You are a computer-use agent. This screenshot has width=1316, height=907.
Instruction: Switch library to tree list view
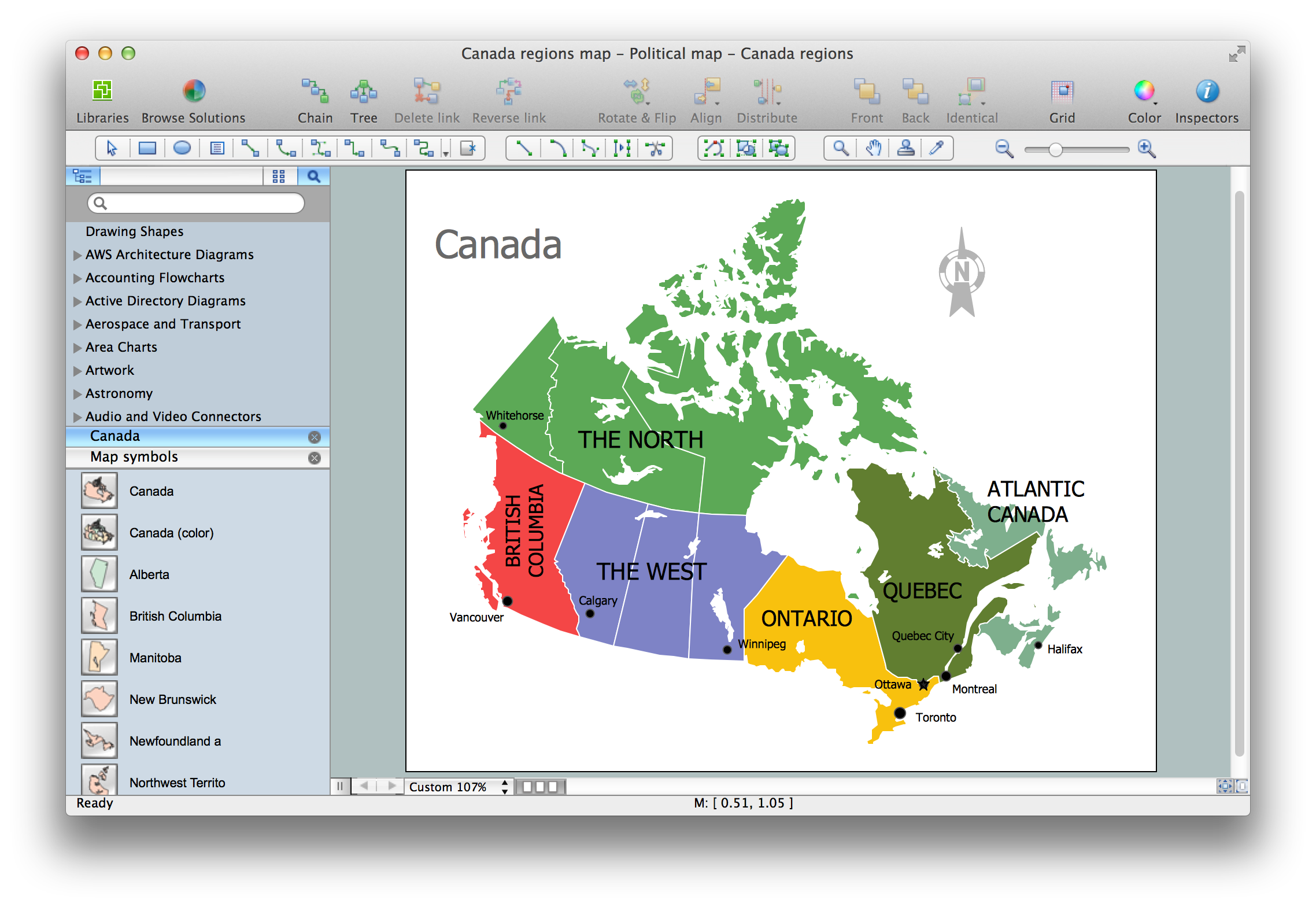[x=83, y=176]
